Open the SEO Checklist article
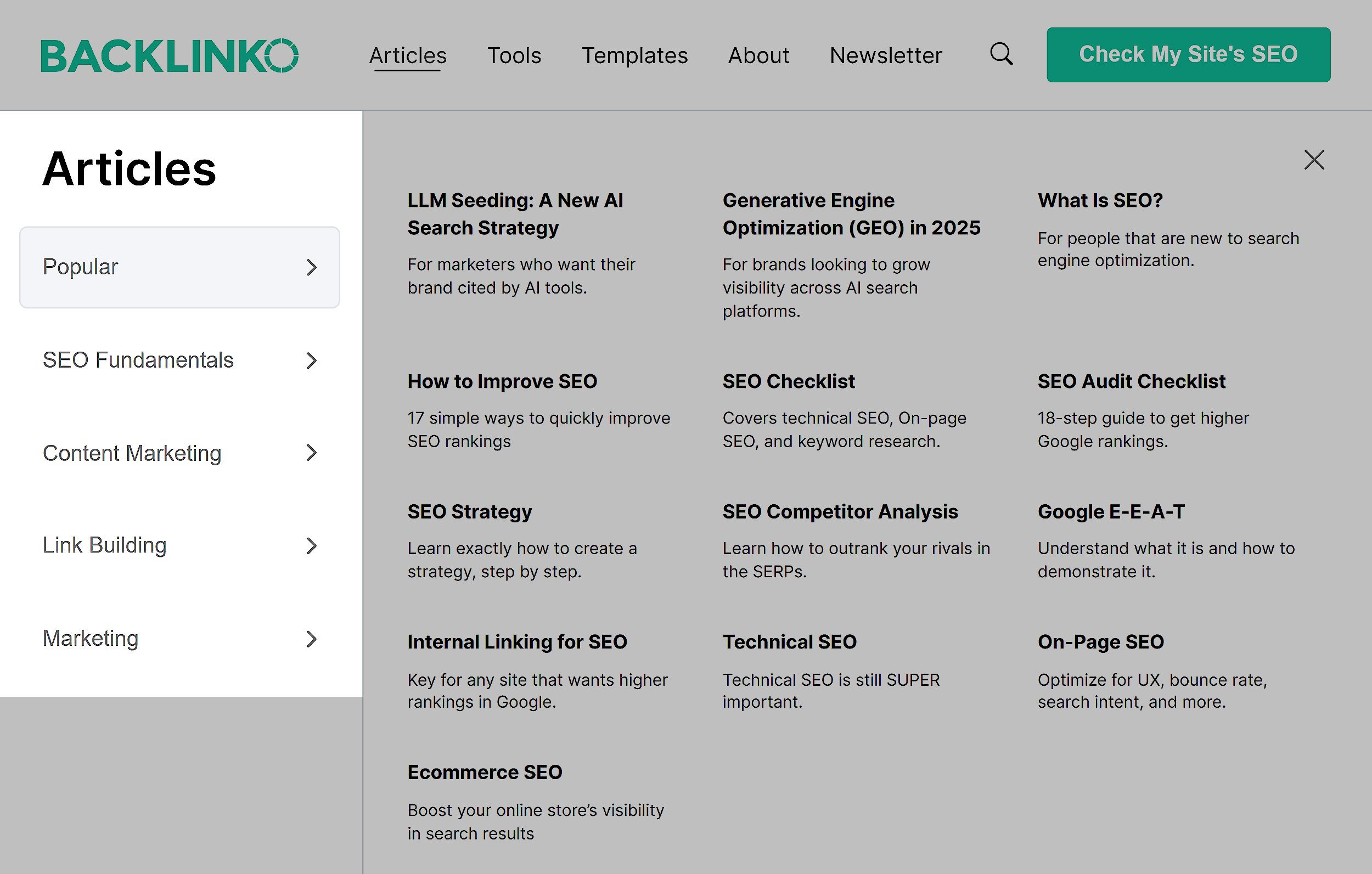 pos(789,381)
